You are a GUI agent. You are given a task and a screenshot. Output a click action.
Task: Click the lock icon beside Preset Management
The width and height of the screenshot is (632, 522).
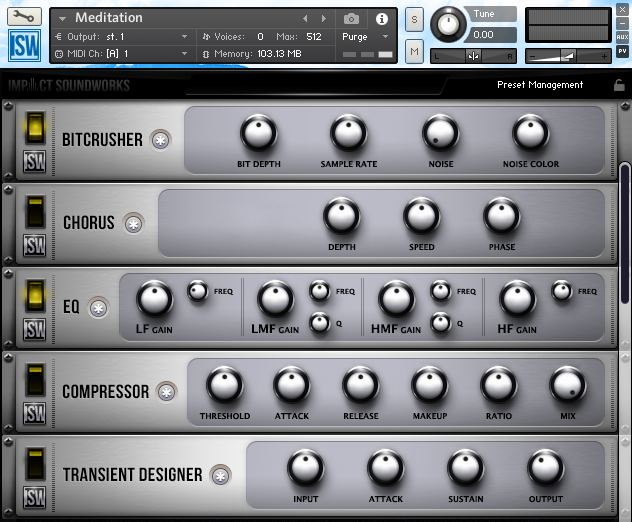click(619, 85)
